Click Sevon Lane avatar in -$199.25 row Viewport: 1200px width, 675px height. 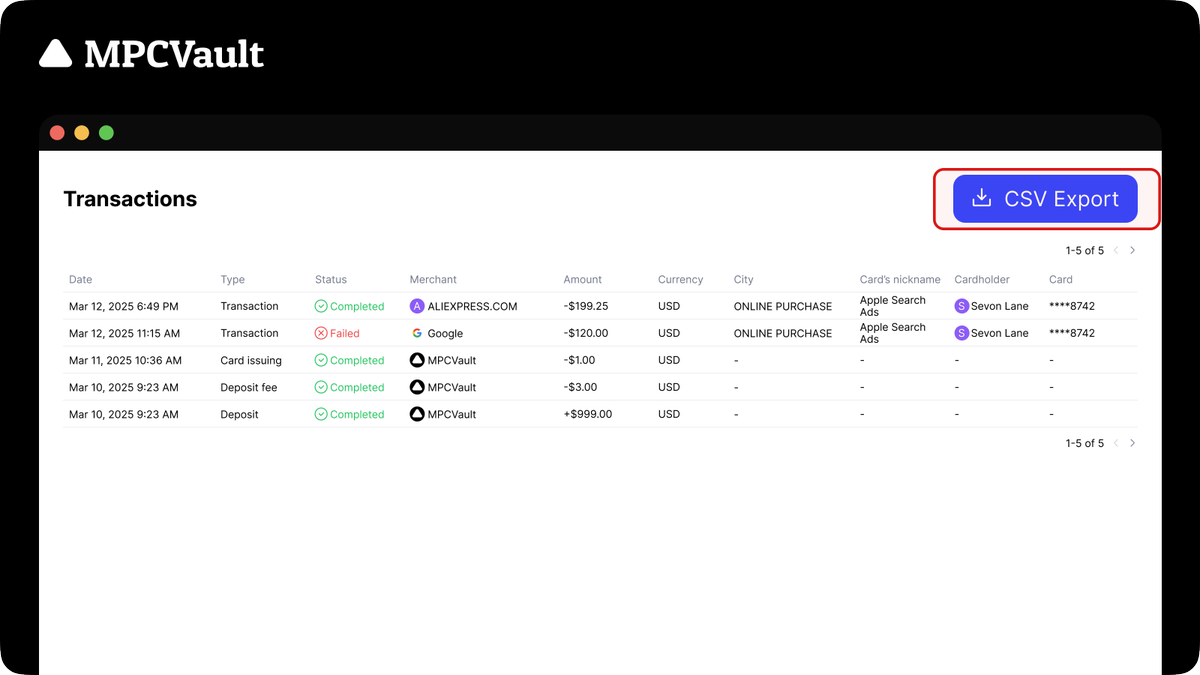962,306
